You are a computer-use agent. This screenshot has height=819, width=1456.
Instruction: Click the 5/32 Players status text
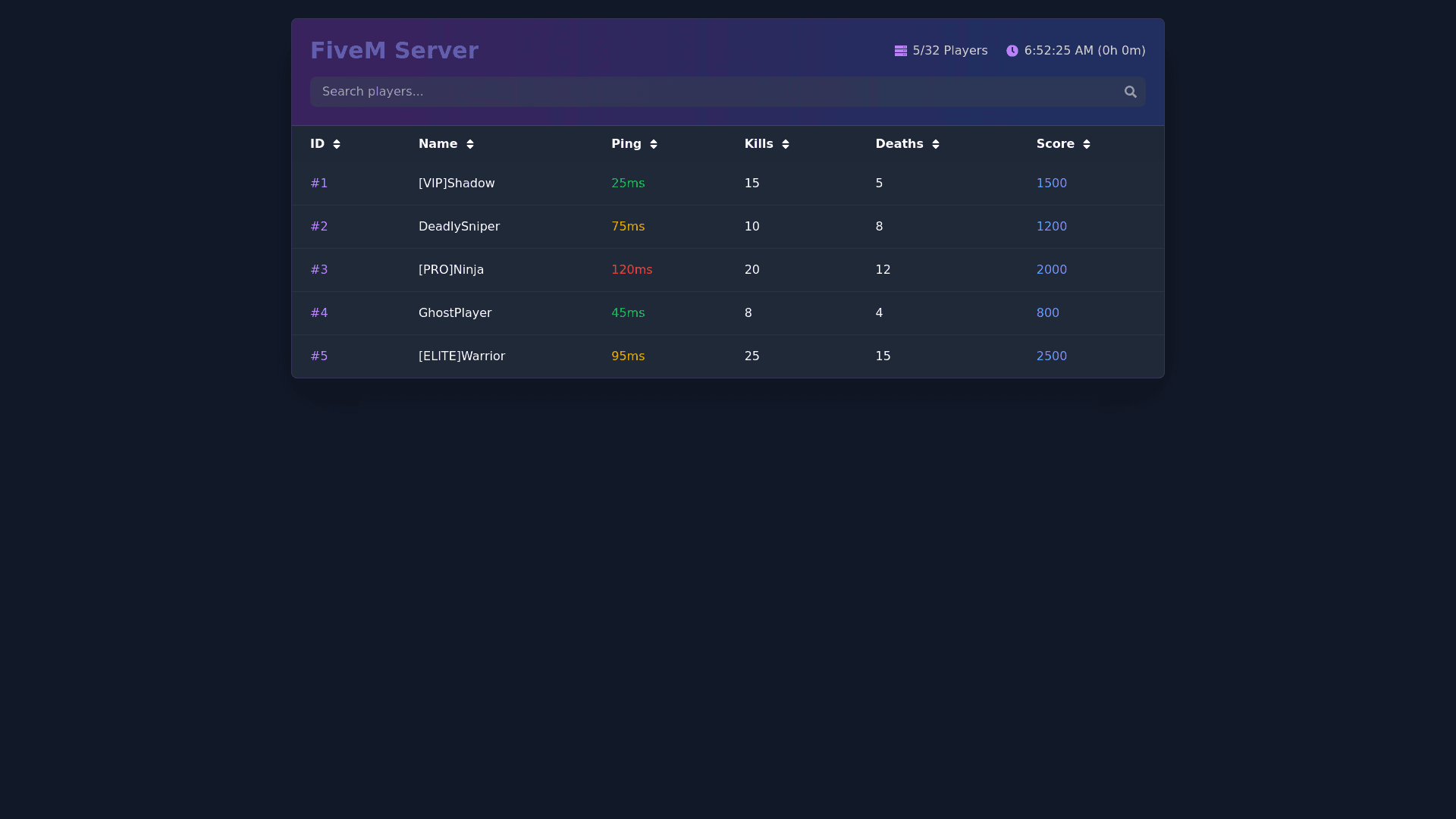coord(949,51)
